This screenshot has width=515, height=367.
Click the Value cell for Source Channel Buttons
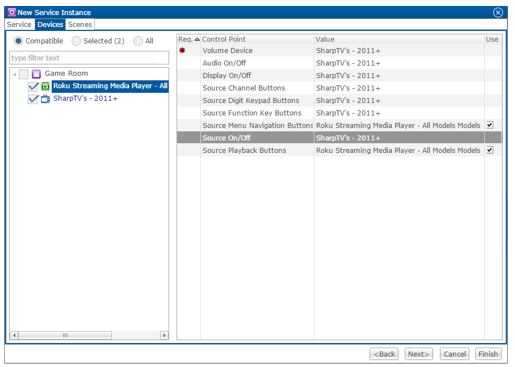click(x=399, y=88)
